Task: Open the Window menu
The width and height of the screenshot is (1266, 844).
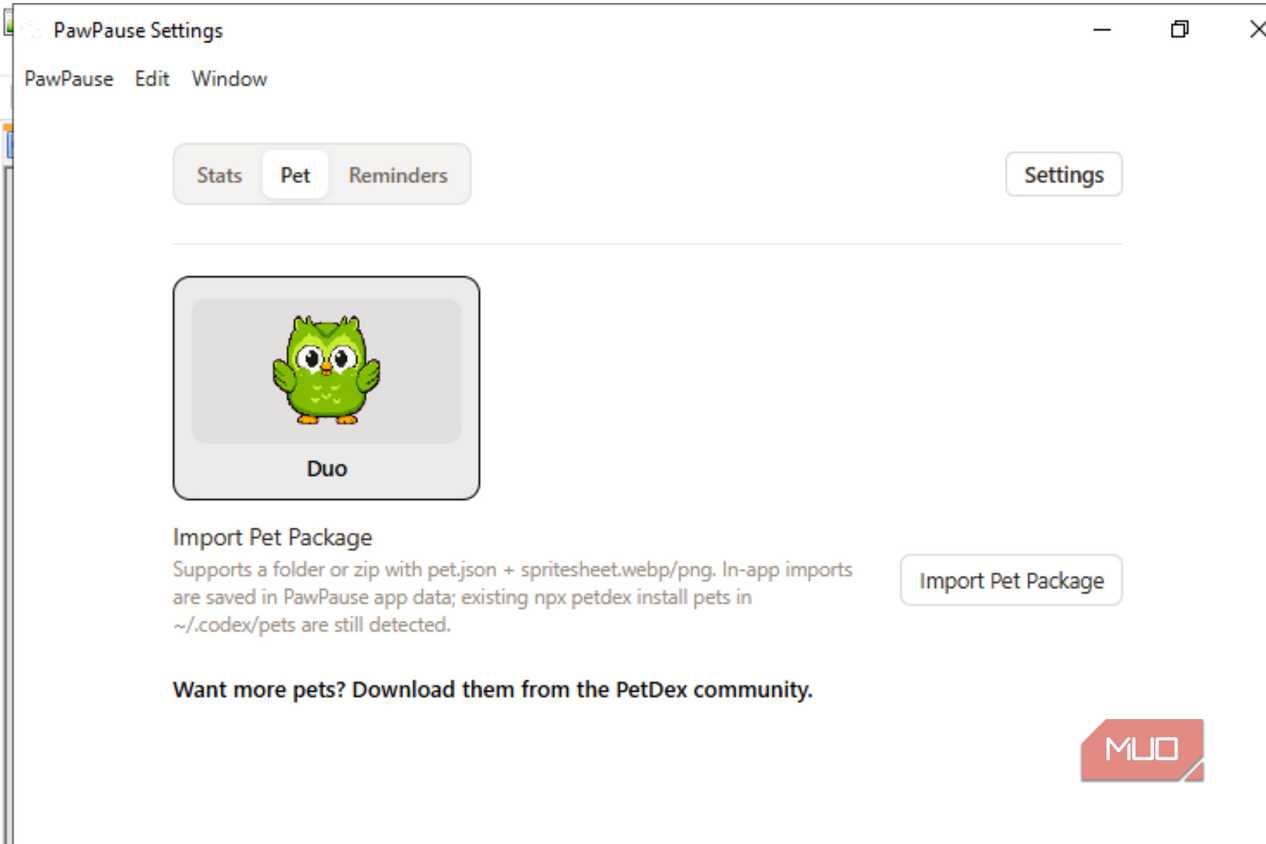Action: [x=229, y=79]
